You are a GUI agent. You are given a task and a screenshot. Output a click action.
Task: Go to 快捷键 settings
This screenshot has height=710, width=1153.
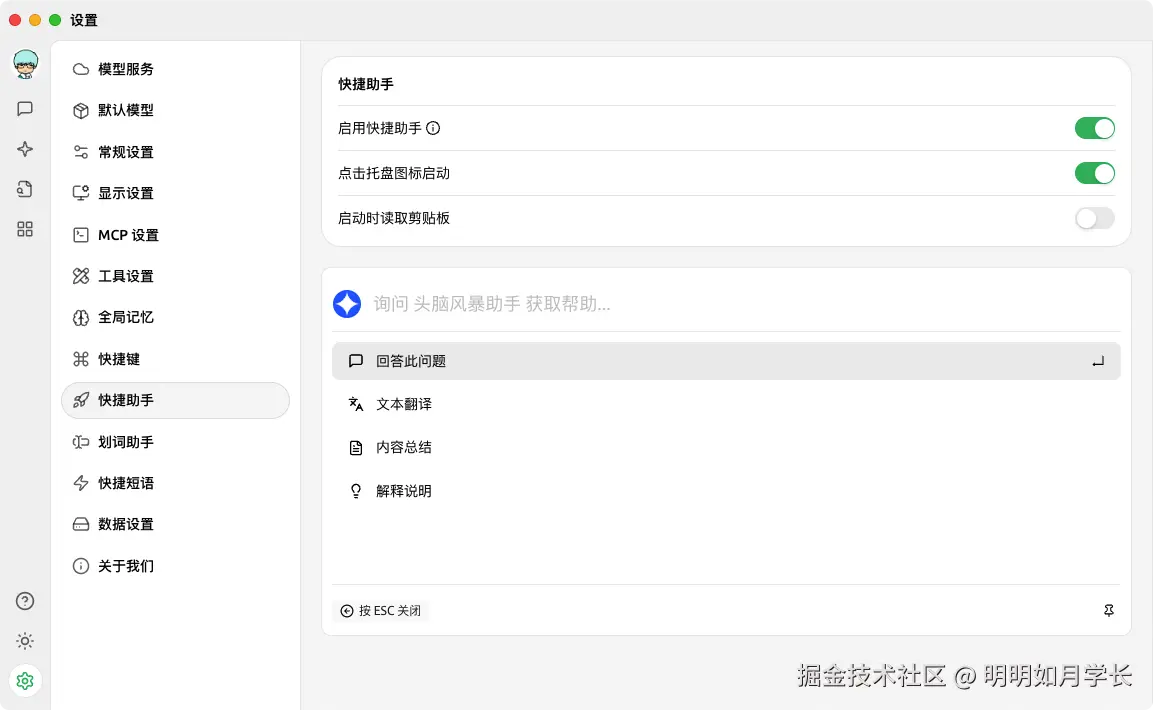175,359
